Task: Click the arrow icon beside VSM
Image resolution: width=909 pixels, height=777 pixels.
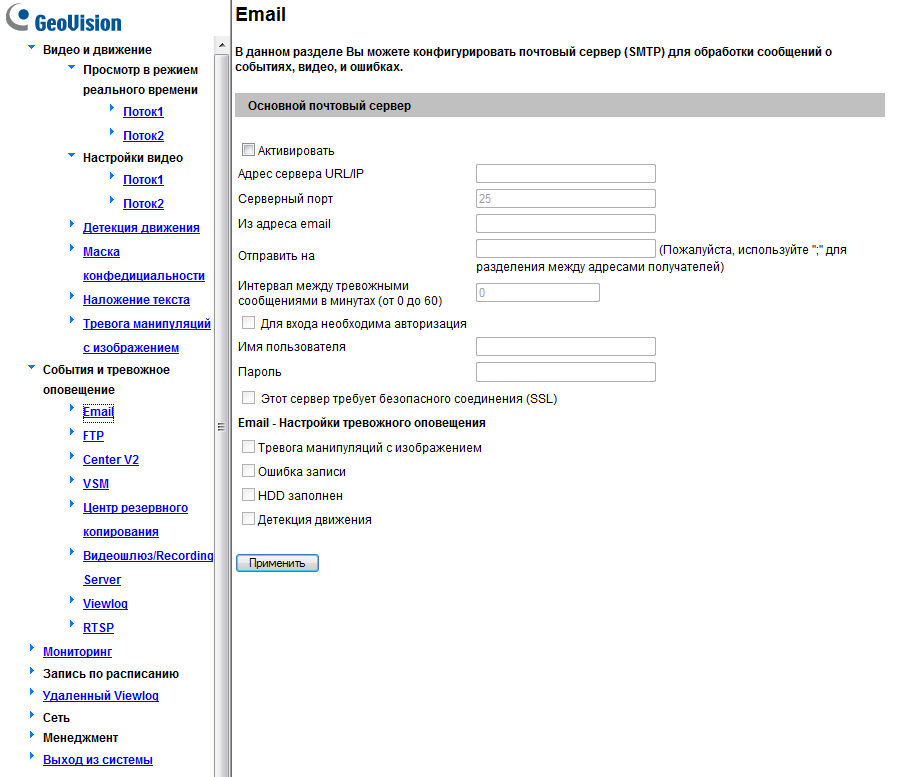Action: click(72, 480)
